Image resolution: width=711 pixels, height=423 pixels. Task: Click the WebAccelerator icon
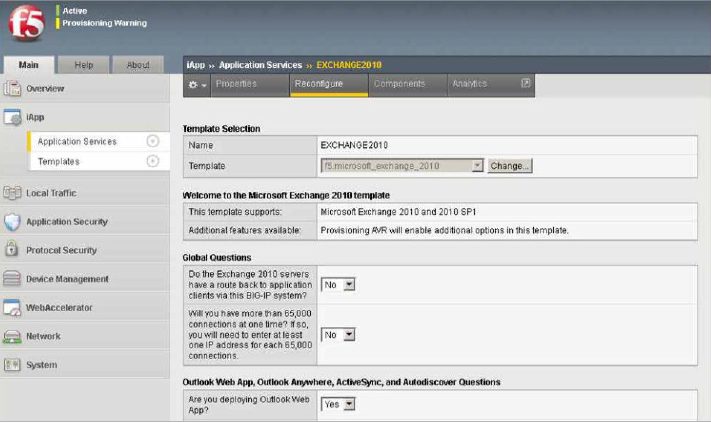[12, 307]
